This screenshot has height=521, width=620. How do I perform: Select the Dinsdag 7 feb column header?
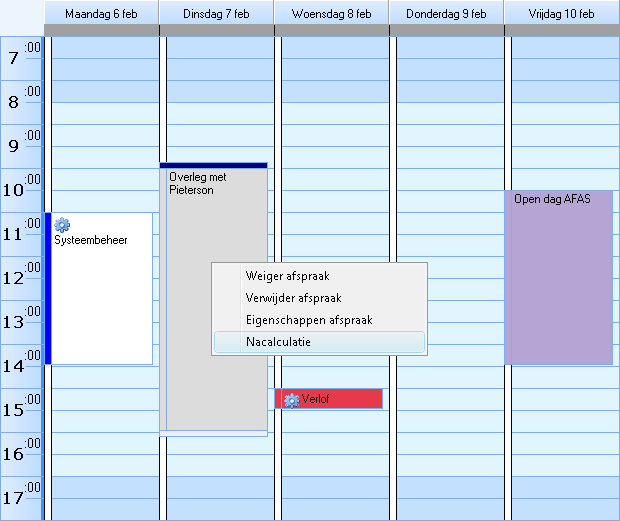(216, 13)
